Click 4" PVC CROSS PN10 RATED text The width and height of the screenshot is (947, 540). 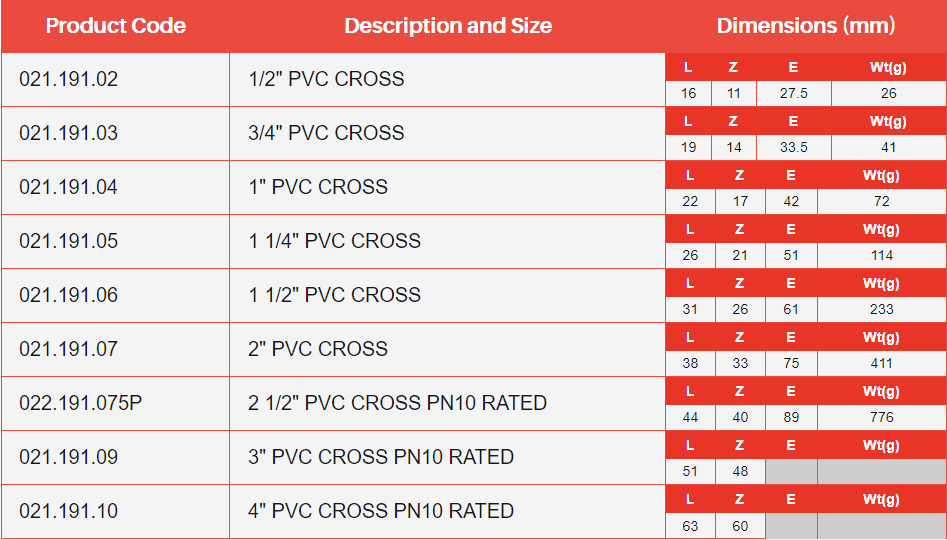381,511
